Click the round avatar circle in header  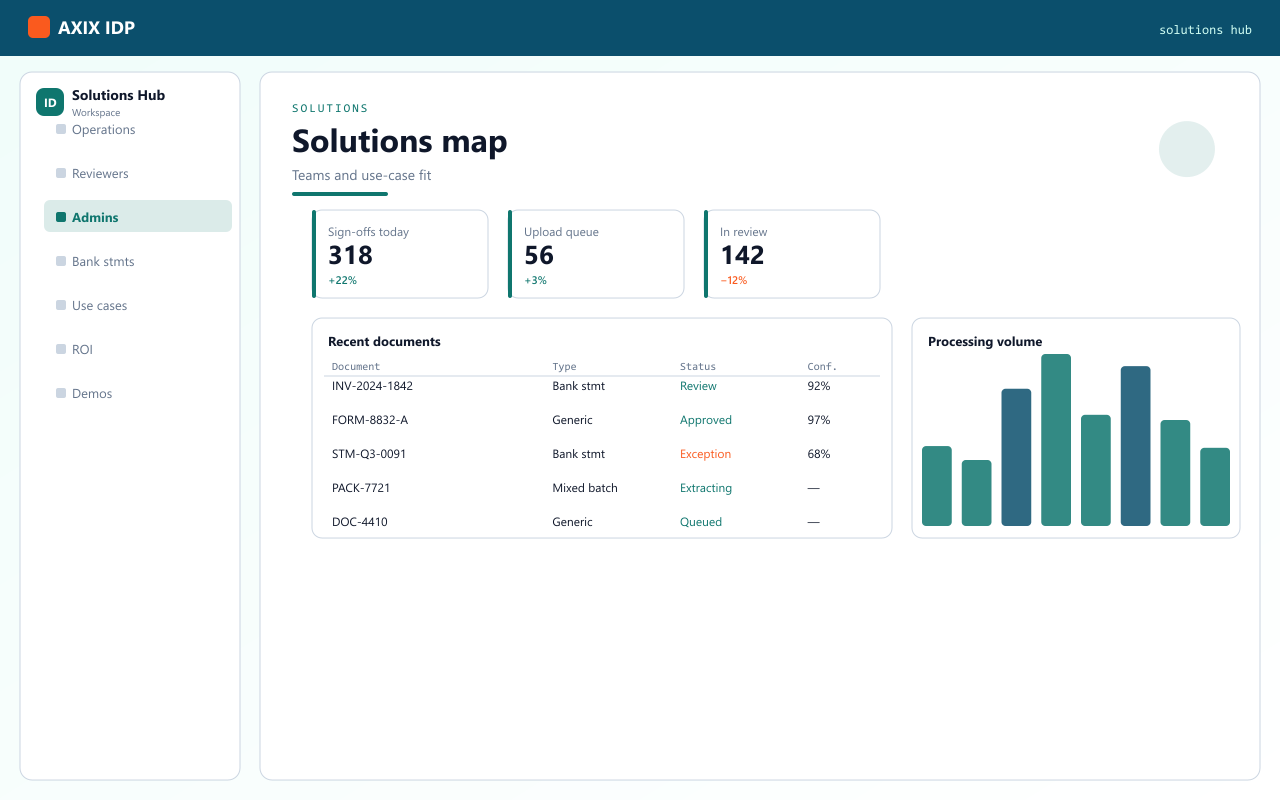1187,149
